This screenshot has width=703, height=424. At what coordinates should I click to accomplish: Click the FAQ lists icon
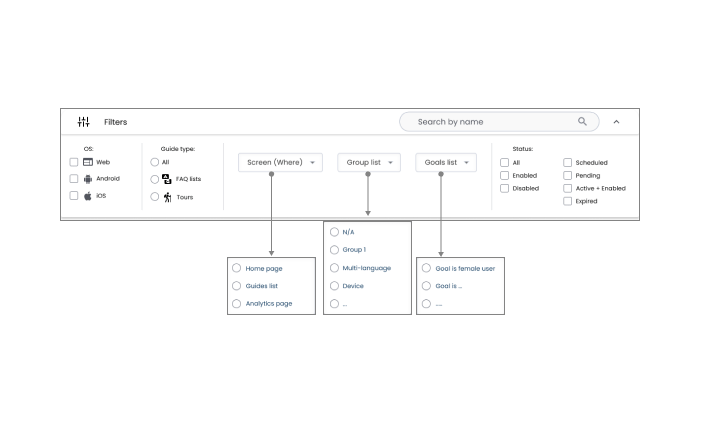(167, 179)
